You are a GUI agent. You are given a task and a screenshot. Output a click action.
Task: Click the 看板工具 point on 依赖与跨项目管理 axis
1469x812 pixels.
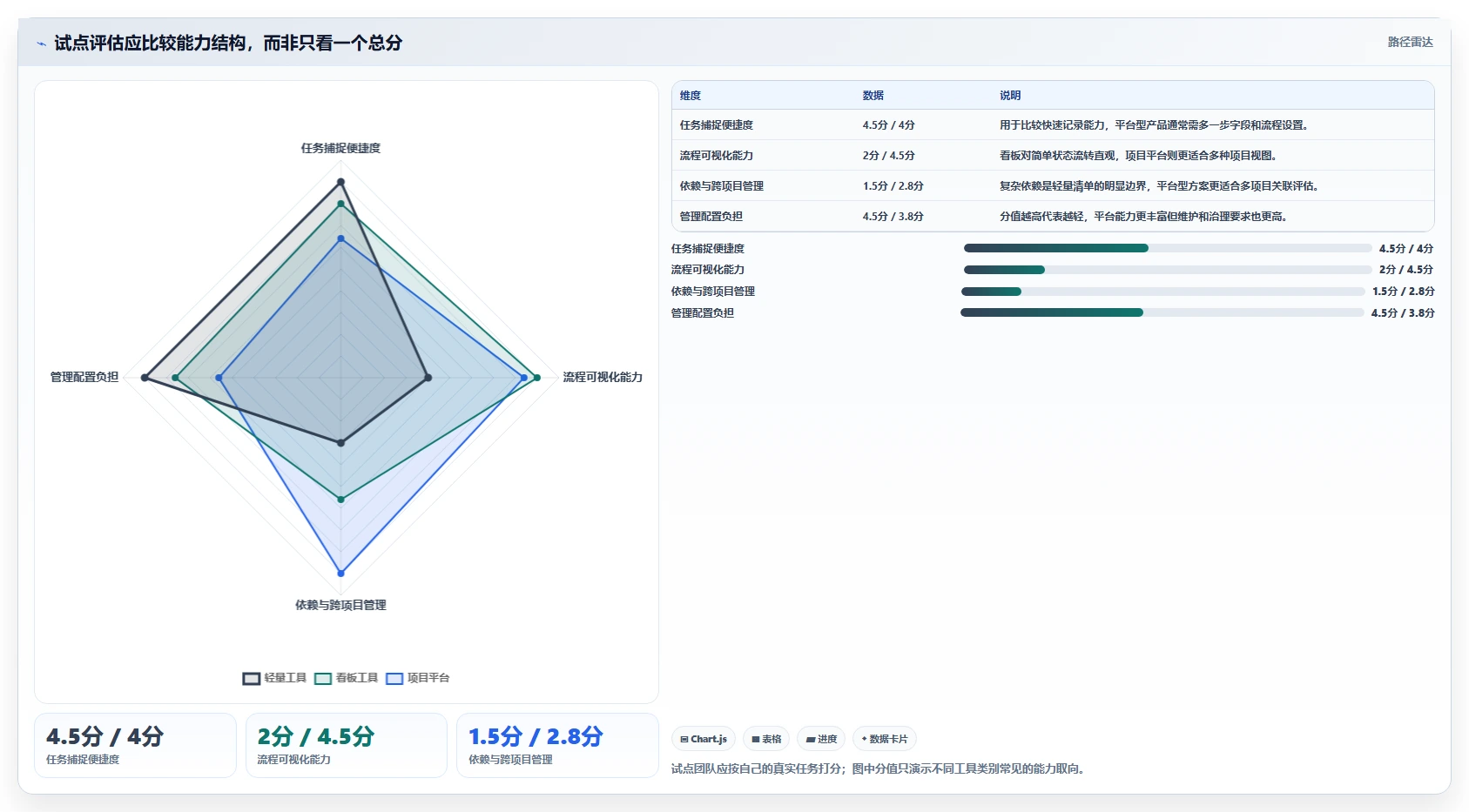(340, 500)
